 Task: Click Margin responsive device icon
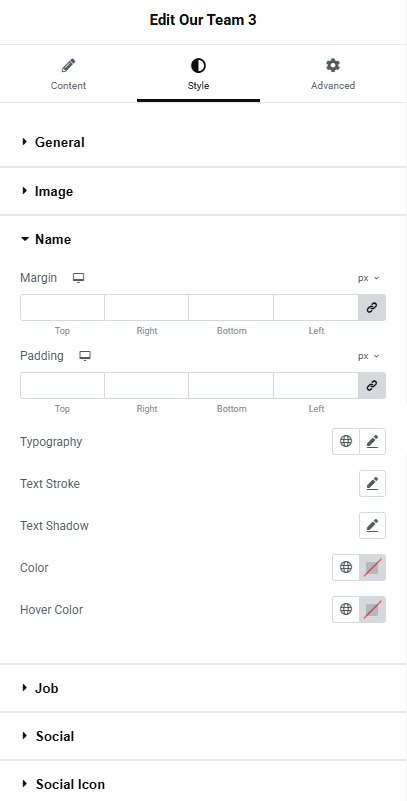tap(78, 278)
